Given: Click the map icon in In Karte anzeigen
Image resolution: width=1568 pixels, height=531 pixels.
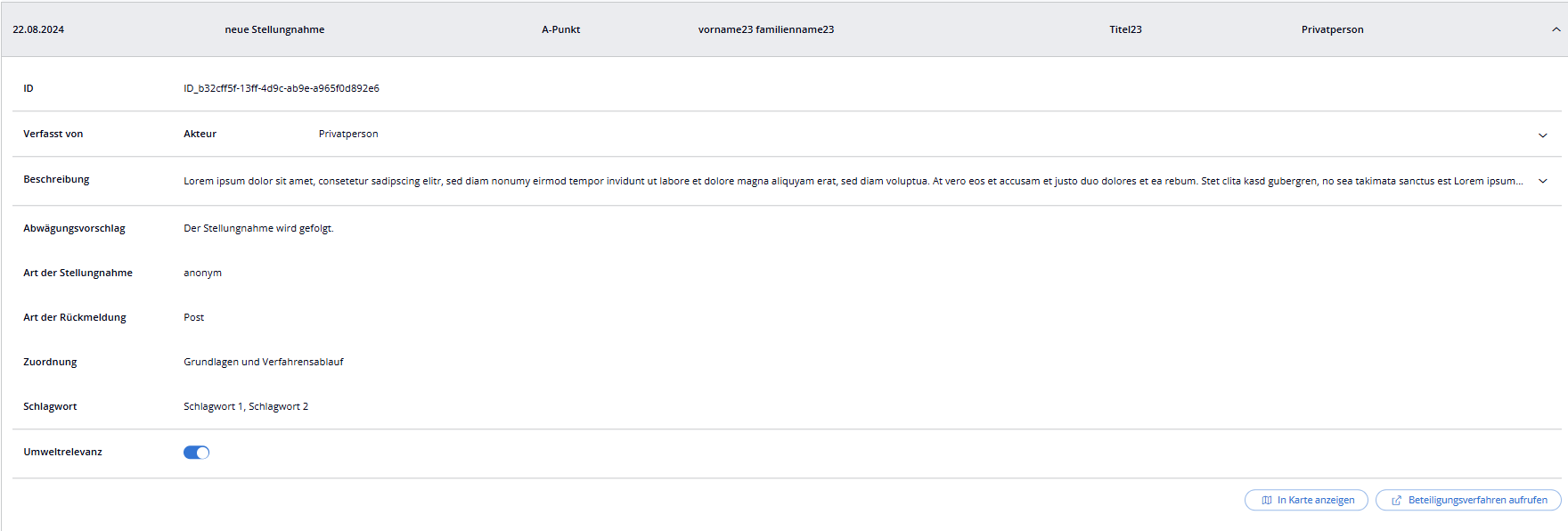Looking at the screenshot, I should 1266,501.
